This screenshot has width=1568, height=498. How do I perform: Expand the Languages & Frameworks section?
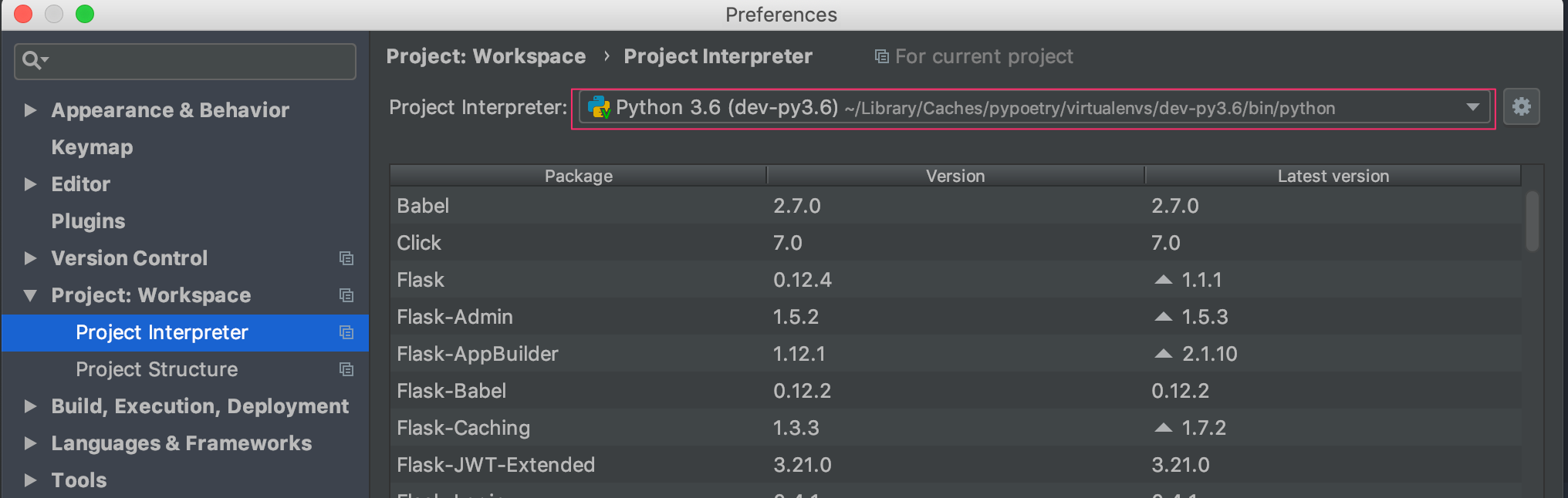[x=30, y=443]
